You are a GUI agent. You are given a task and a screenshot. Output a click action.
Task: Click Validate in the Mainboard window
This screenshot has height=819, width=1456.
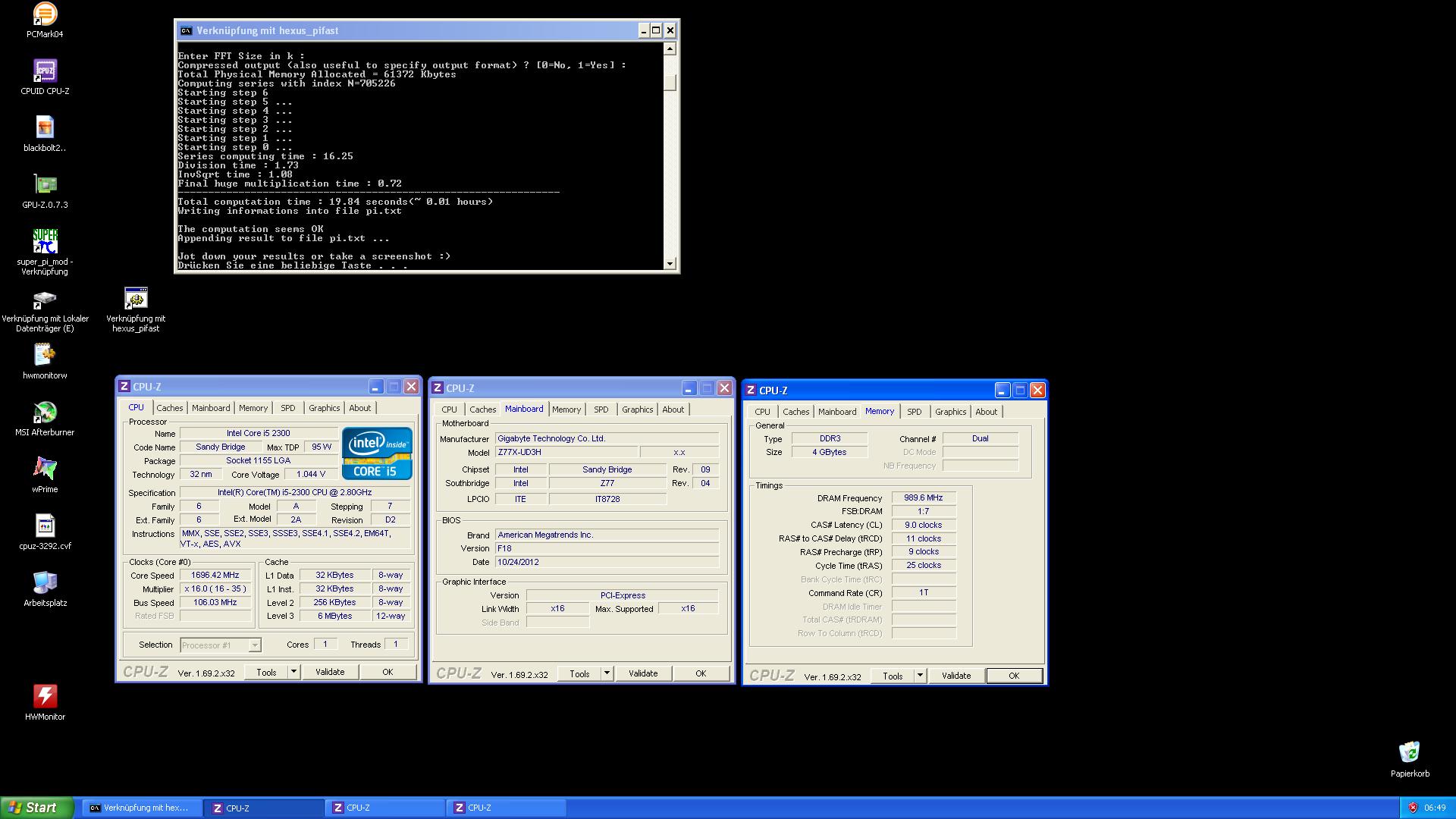tap(643, 673)
